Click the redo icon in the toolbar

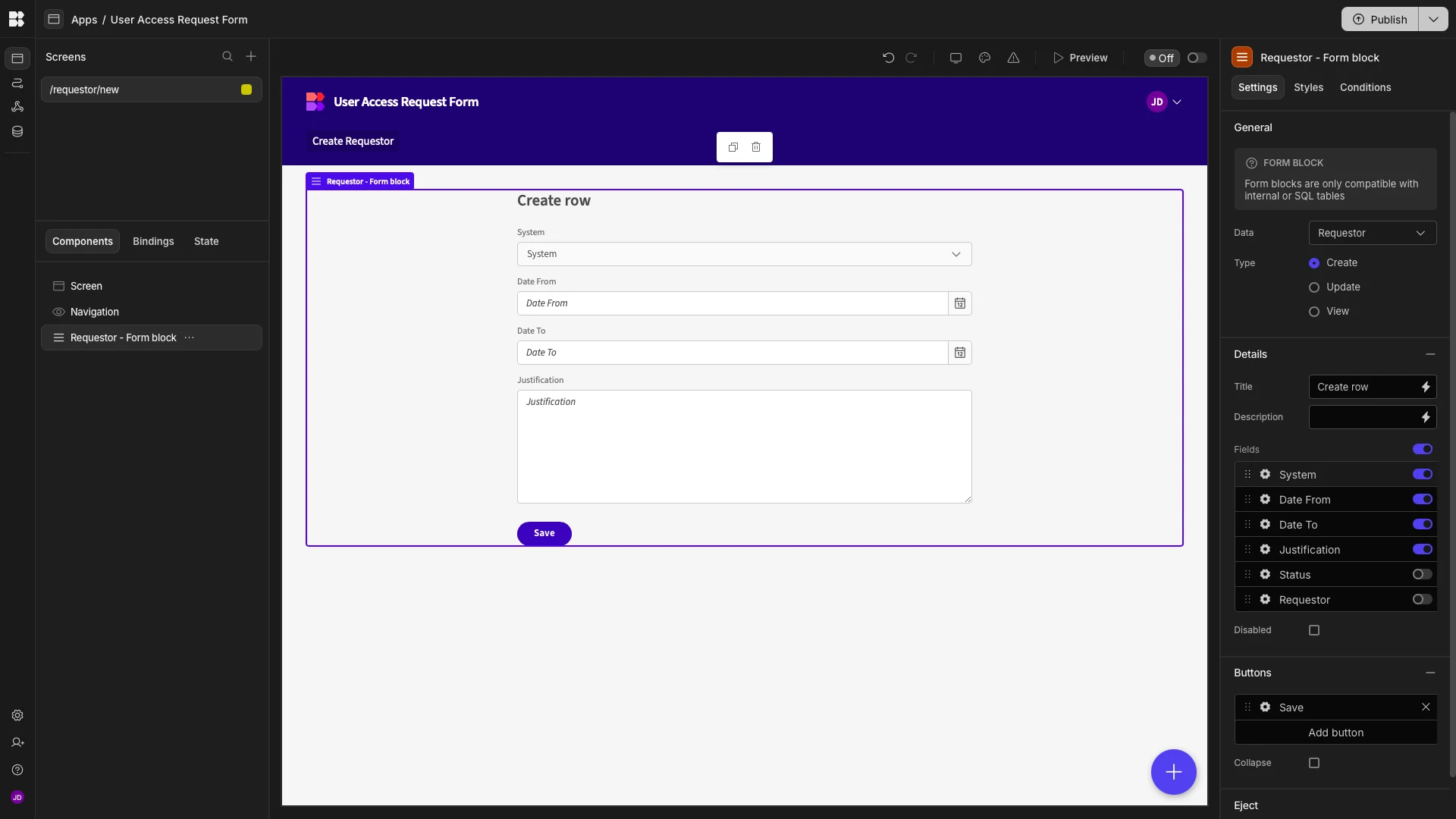tap(912, 57)
